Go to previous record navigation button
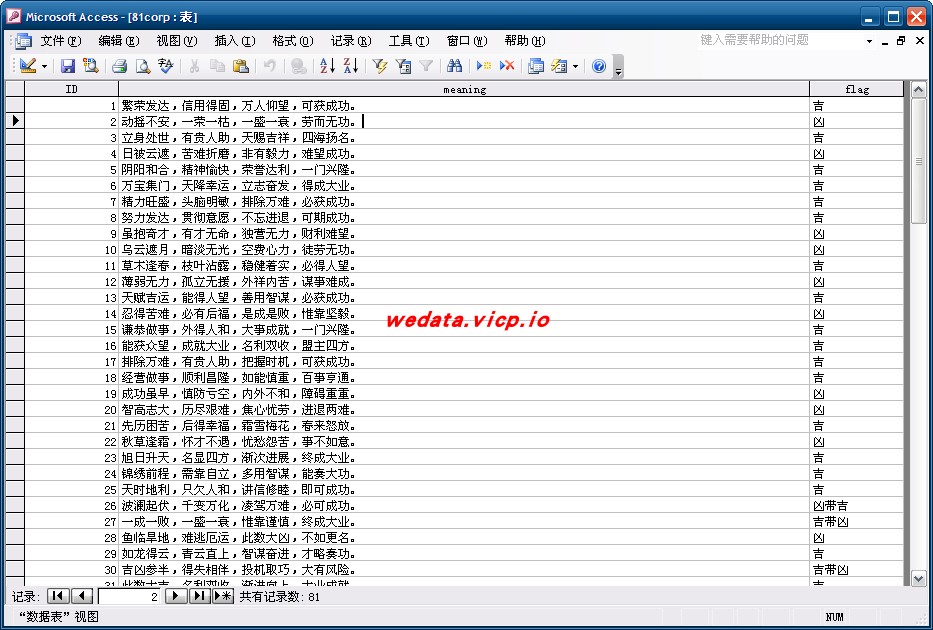933x630 pixels. (82, 596)
